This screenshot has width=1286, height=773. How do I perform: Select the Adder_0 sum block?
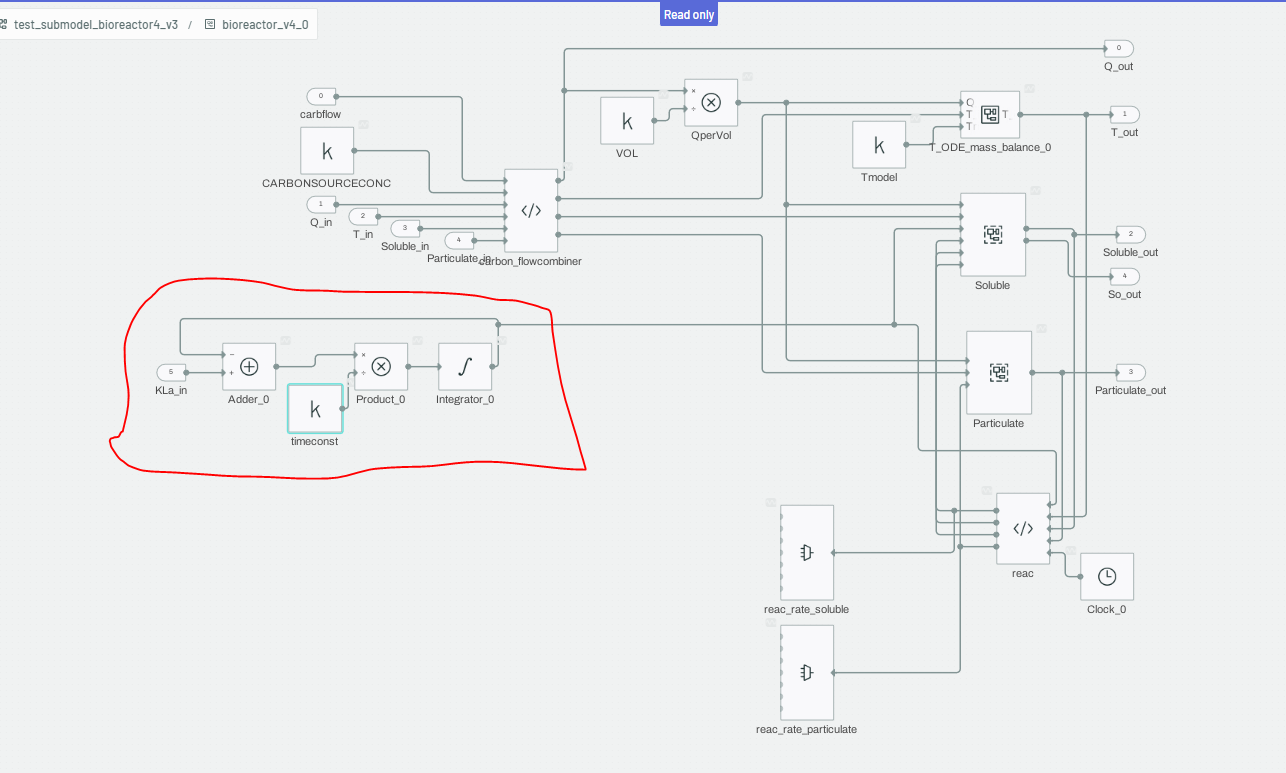pyautogui.click(x=249, y=367)
